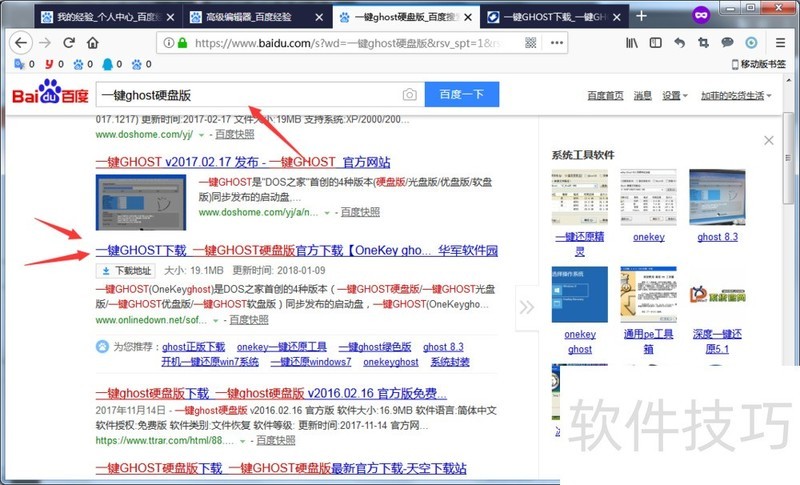Click the 百度首页 link in header

pyautogui.click(x=605, y=95)
